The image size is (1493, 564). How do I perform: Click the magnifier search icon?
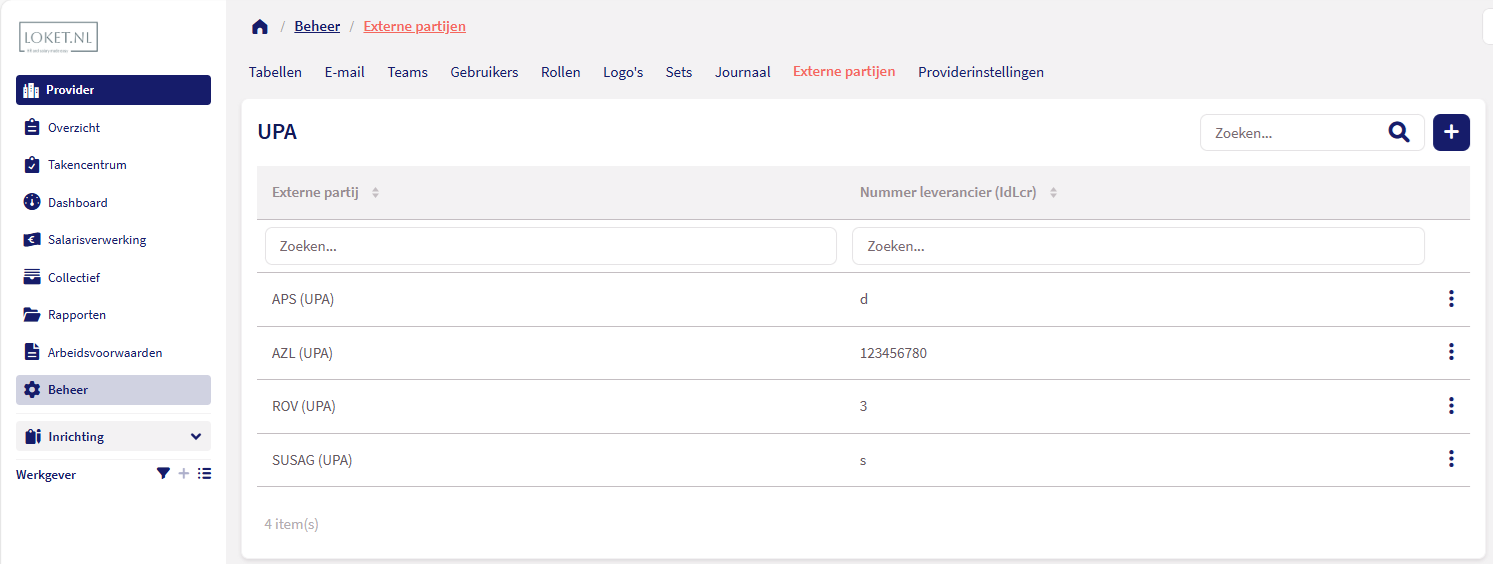(x=1399, y=132)
